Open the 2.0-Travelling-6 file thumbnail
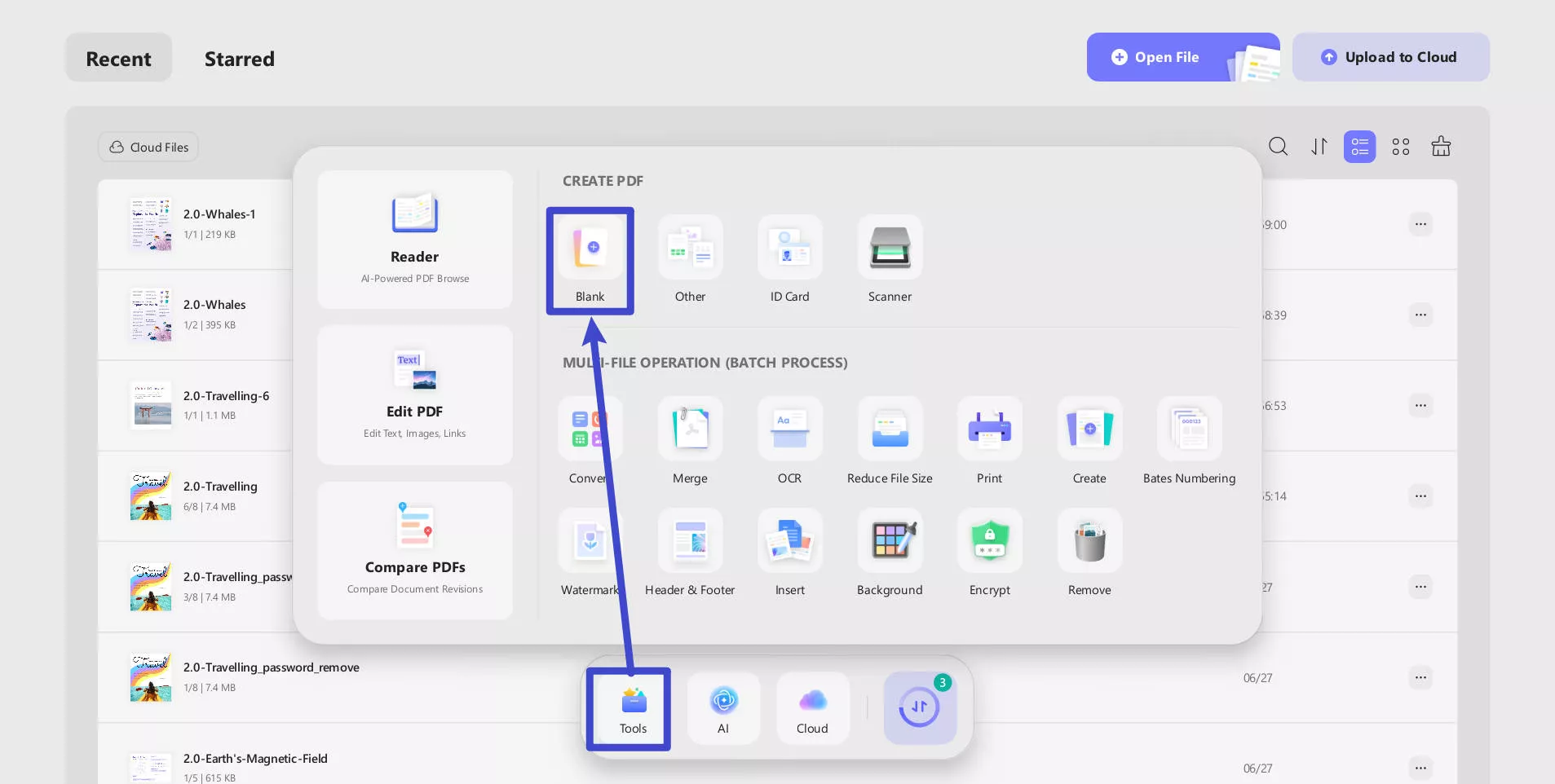The width and height of the screenshot is (1555, 784). [151, 405]
